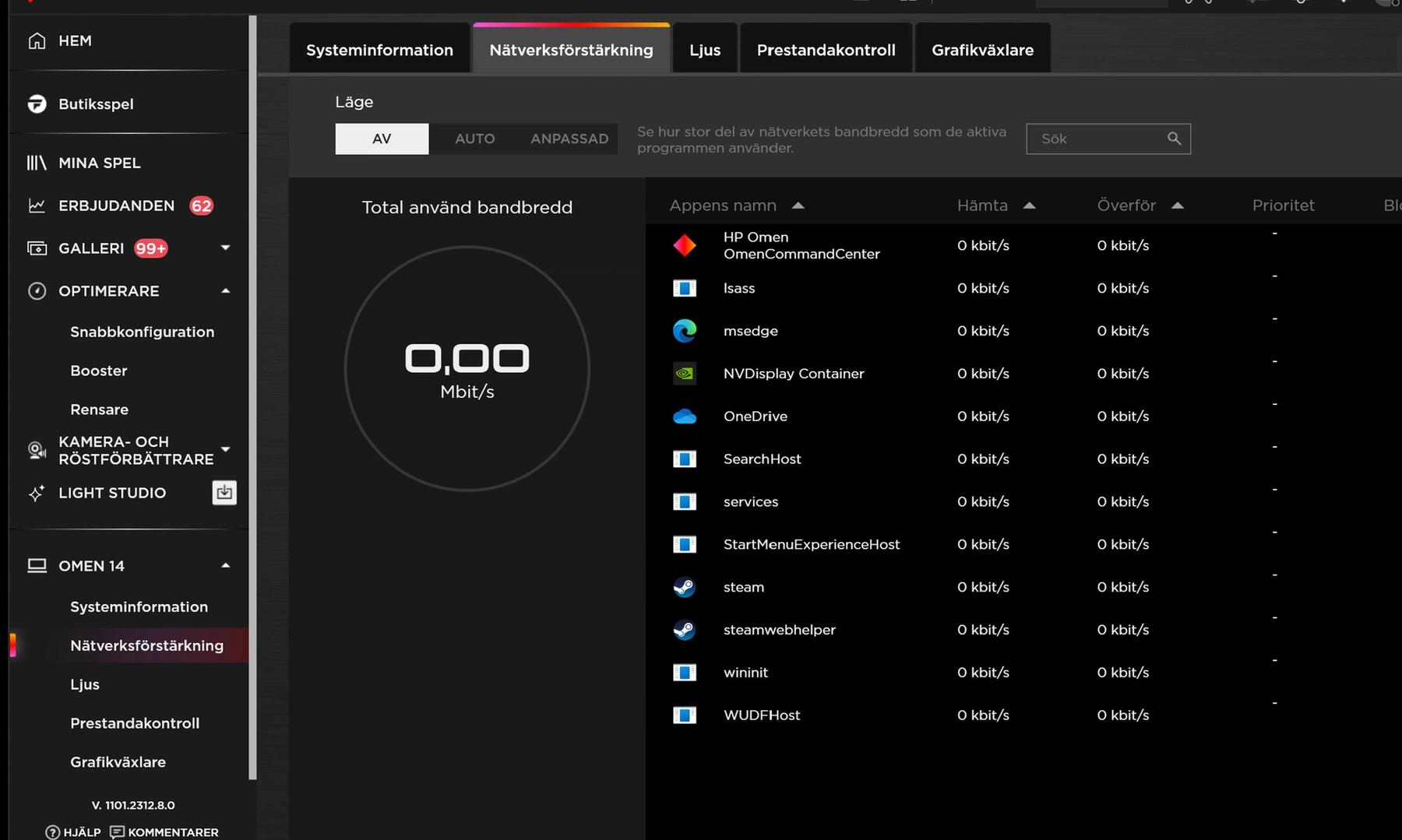Open the Butiksspel store icon

click(x=37, y=104)
